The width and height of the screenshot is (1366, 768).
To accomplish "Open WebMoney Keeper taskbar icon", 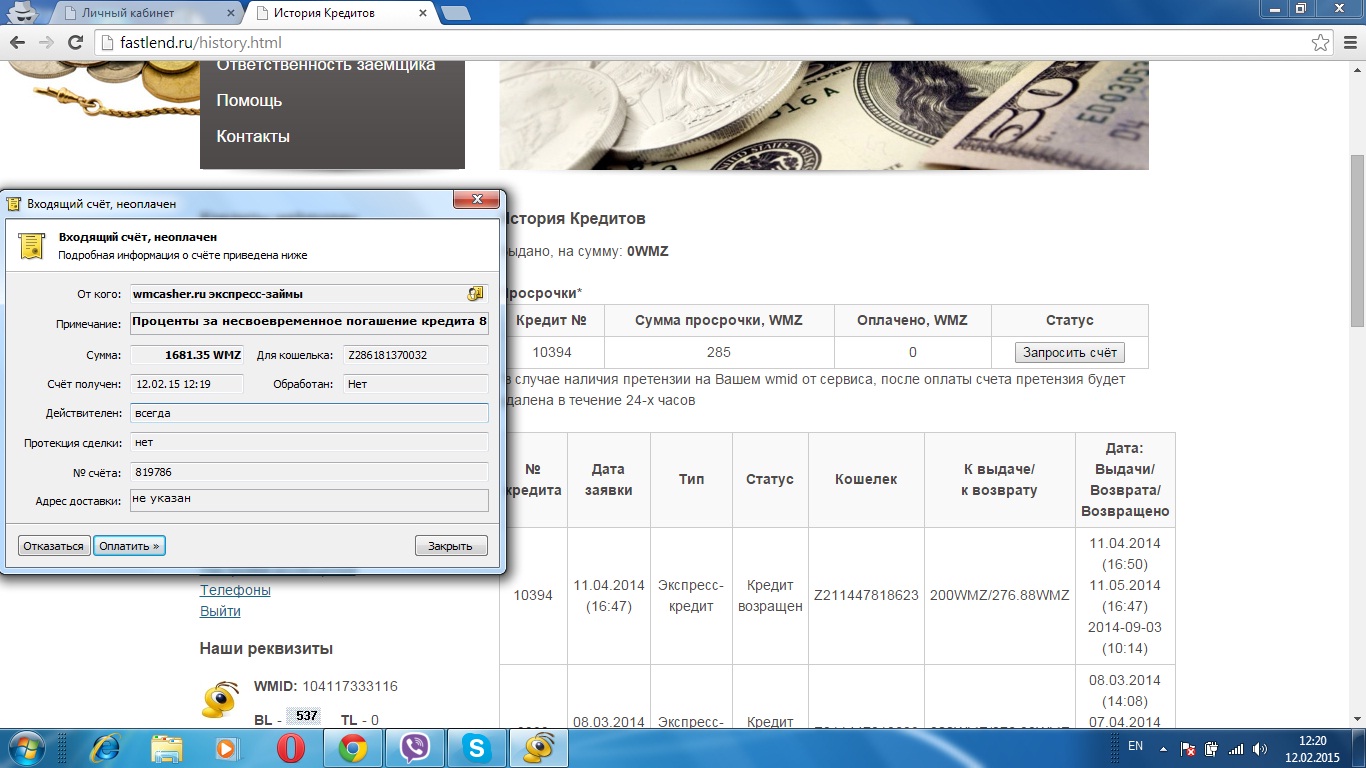I will pos(539,748).
